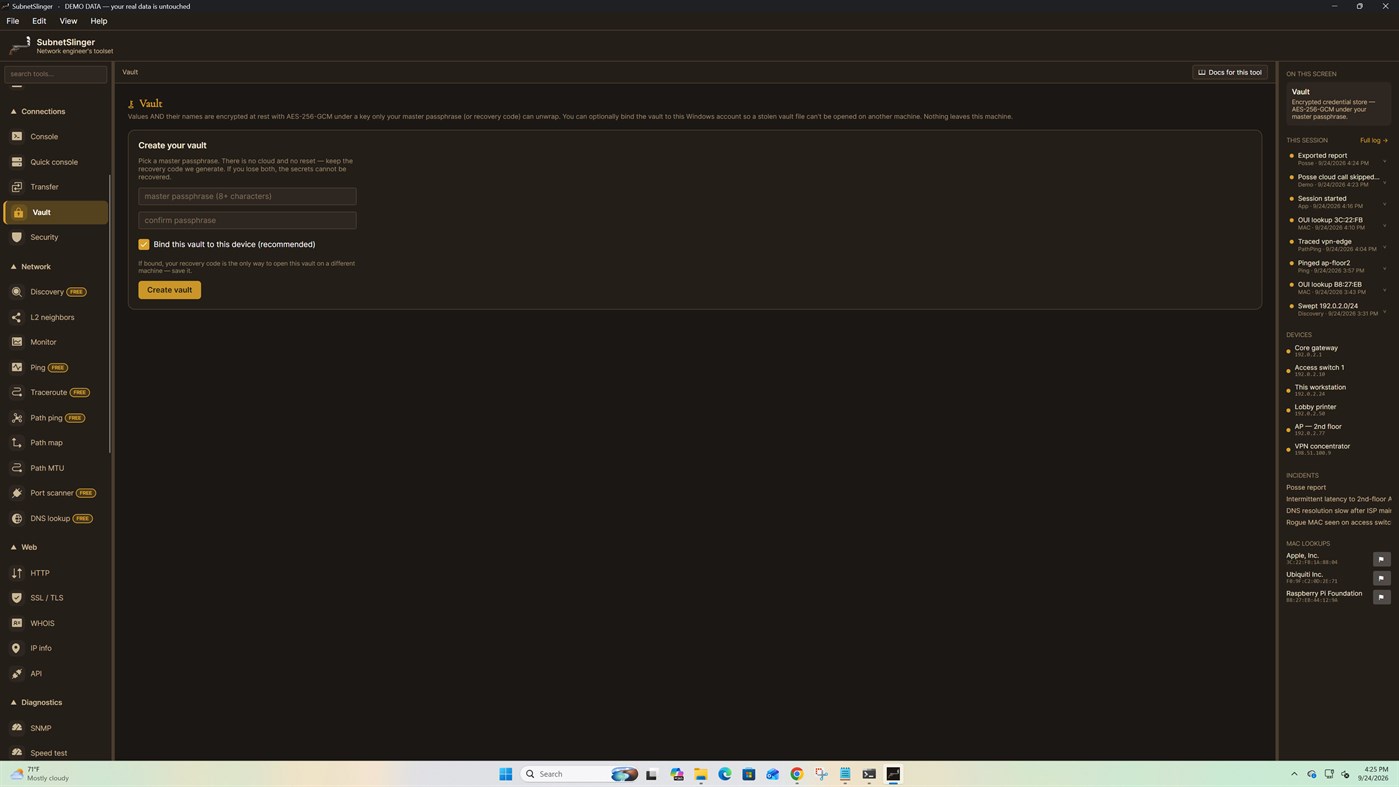Open the DNS lookup globe icon
This screenshot has width=1399, height=787.
tap(17, 518)
